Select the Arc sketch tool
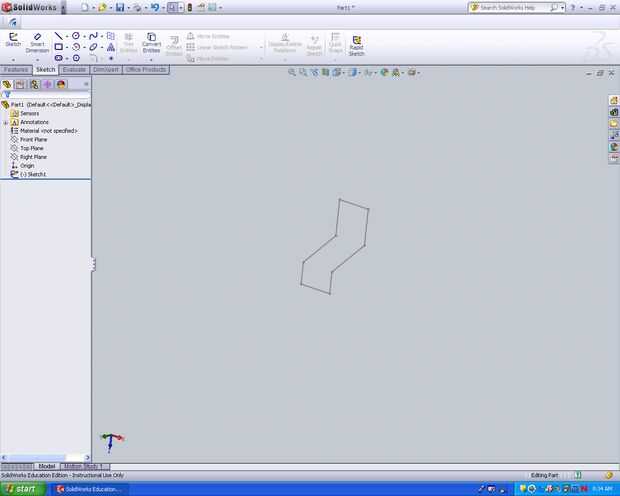The image size is (620, 496). tap(76, 47)
